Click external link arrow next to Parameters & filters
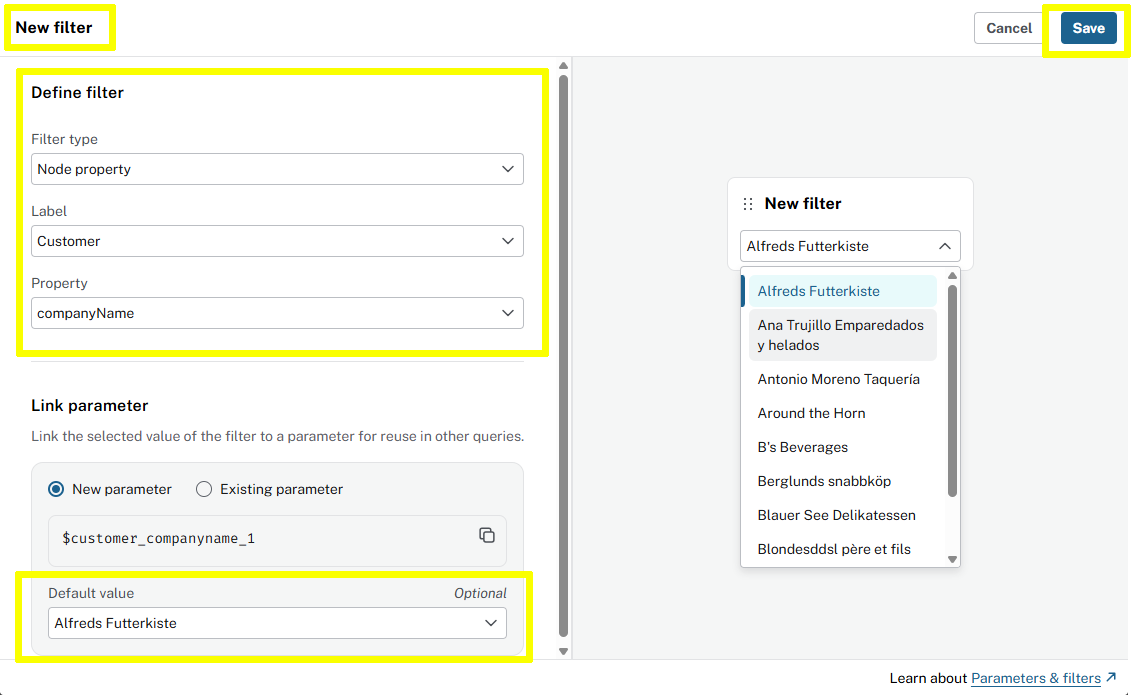Screen dimensions: 1135x695 coord(1111,678)
